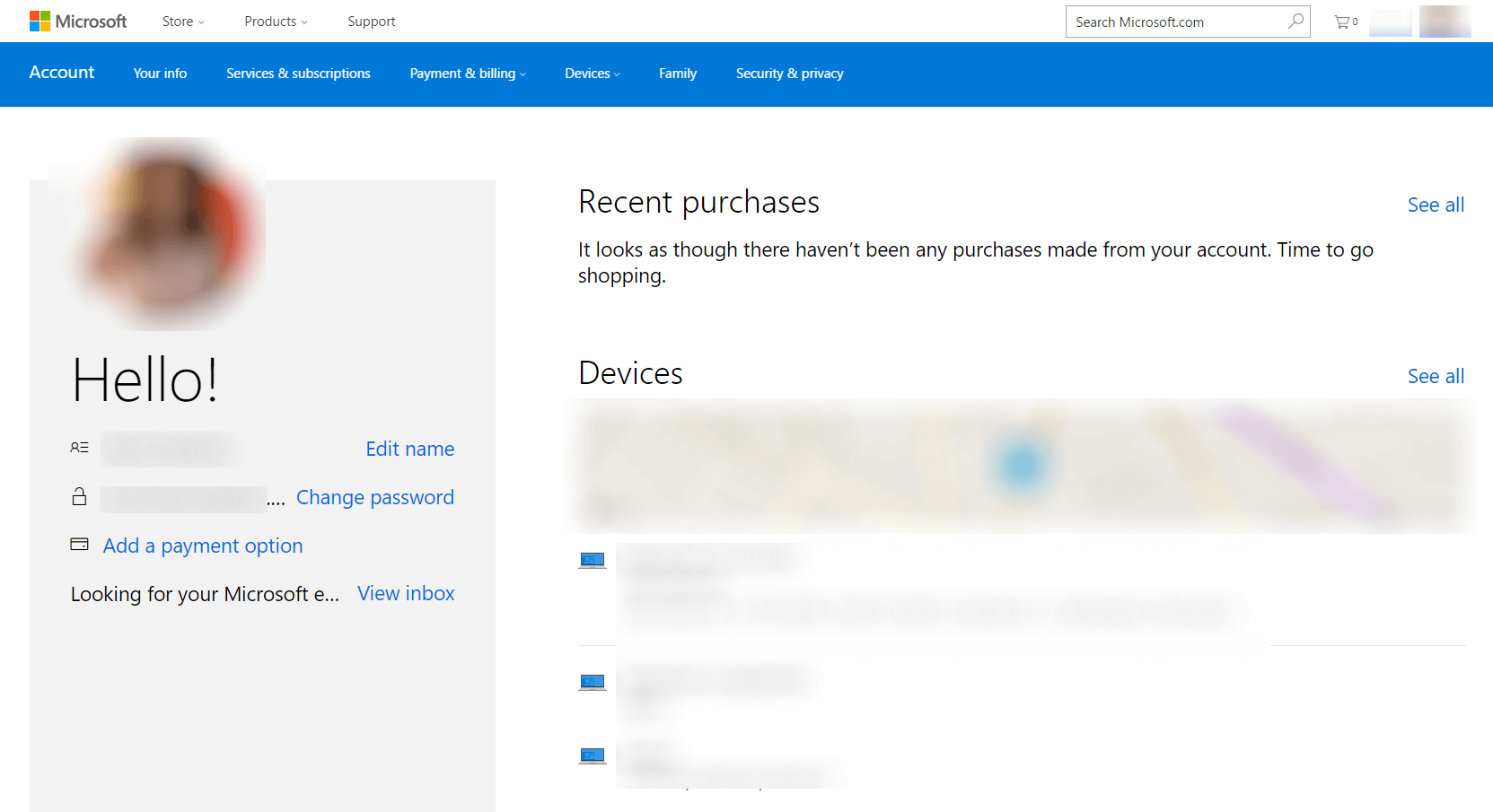Open the Security & privacy tab
Image resolution: width=1493 pixels, height=812 pixels.
[x=789, y=74]
